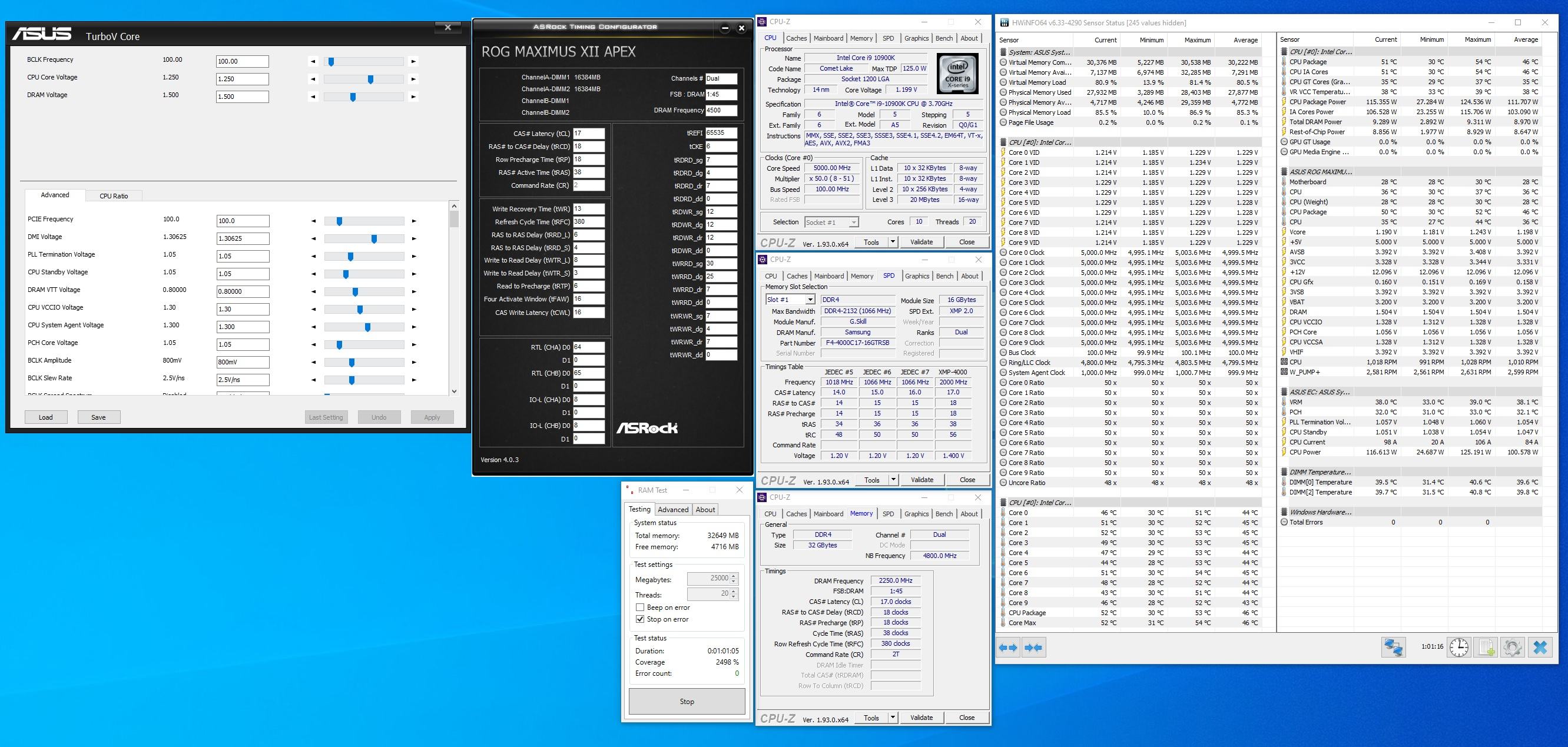Expand HWiNFO sensor columns with outward arrows icon
Screen dimensions: 1568x747
coord(1009,648)
